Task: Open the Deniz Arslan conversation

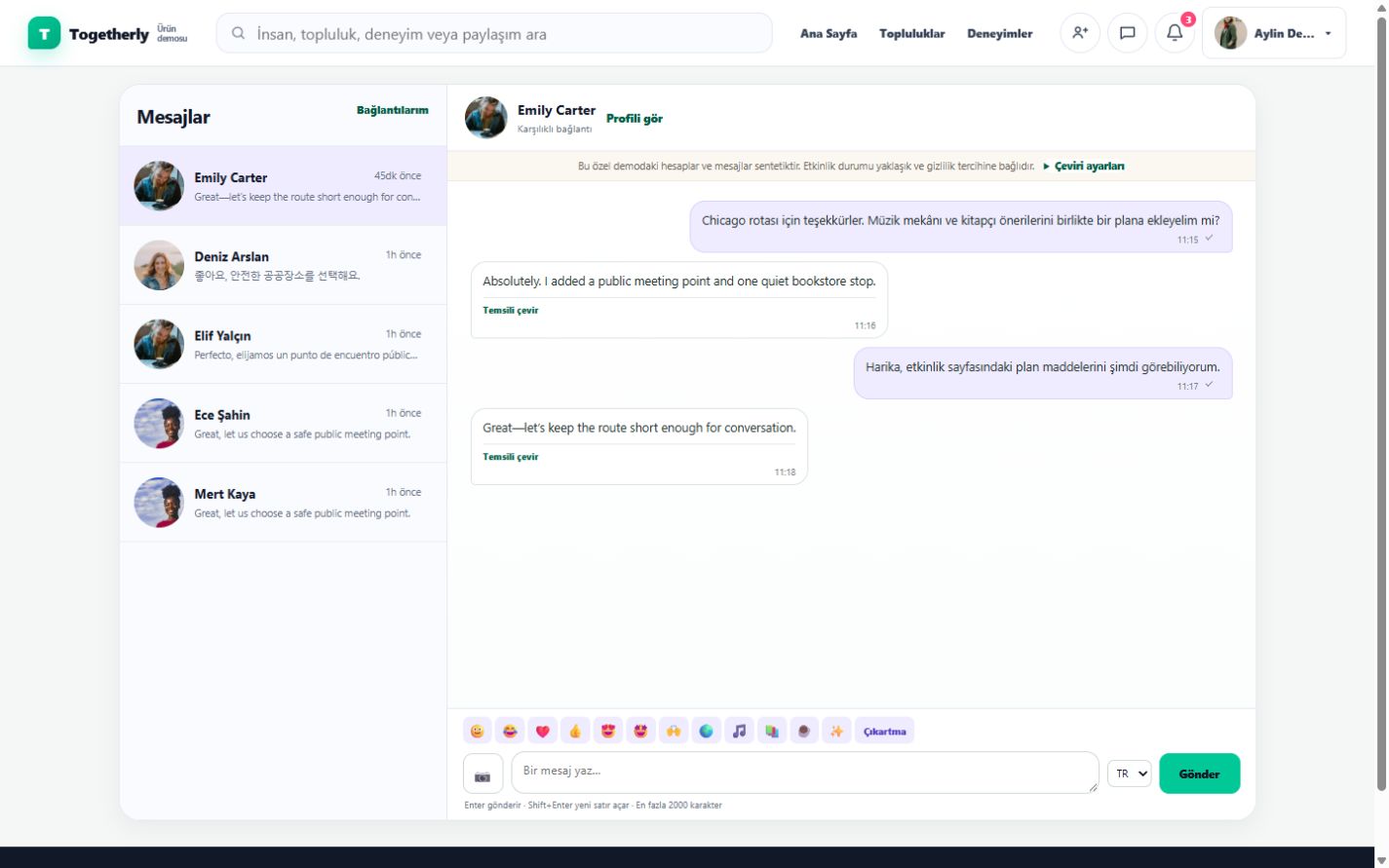Action: tap(283, 265)
